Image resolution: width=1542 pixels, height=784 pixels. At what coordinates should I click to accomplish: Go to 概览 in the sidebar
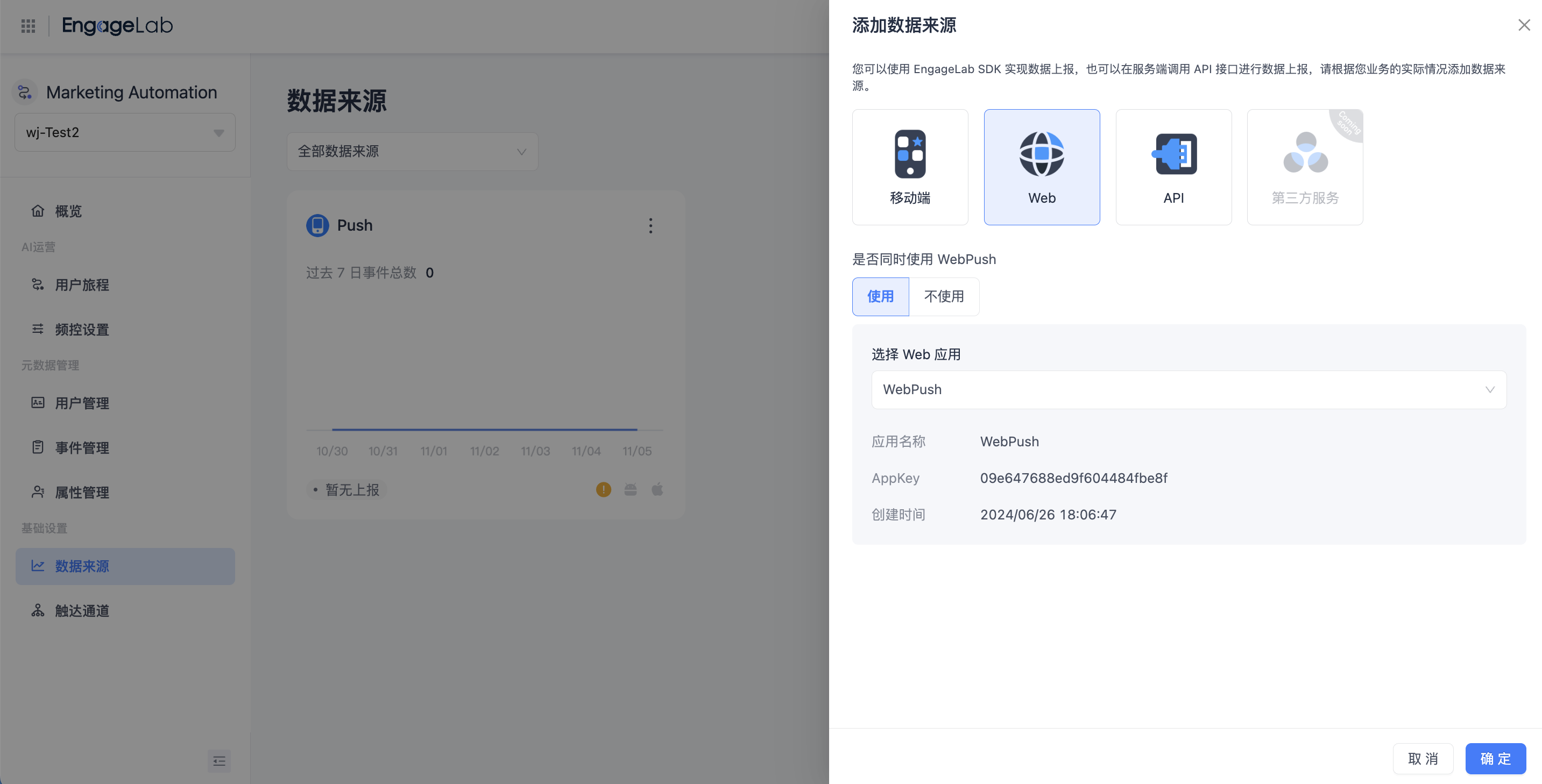[125, 211]
